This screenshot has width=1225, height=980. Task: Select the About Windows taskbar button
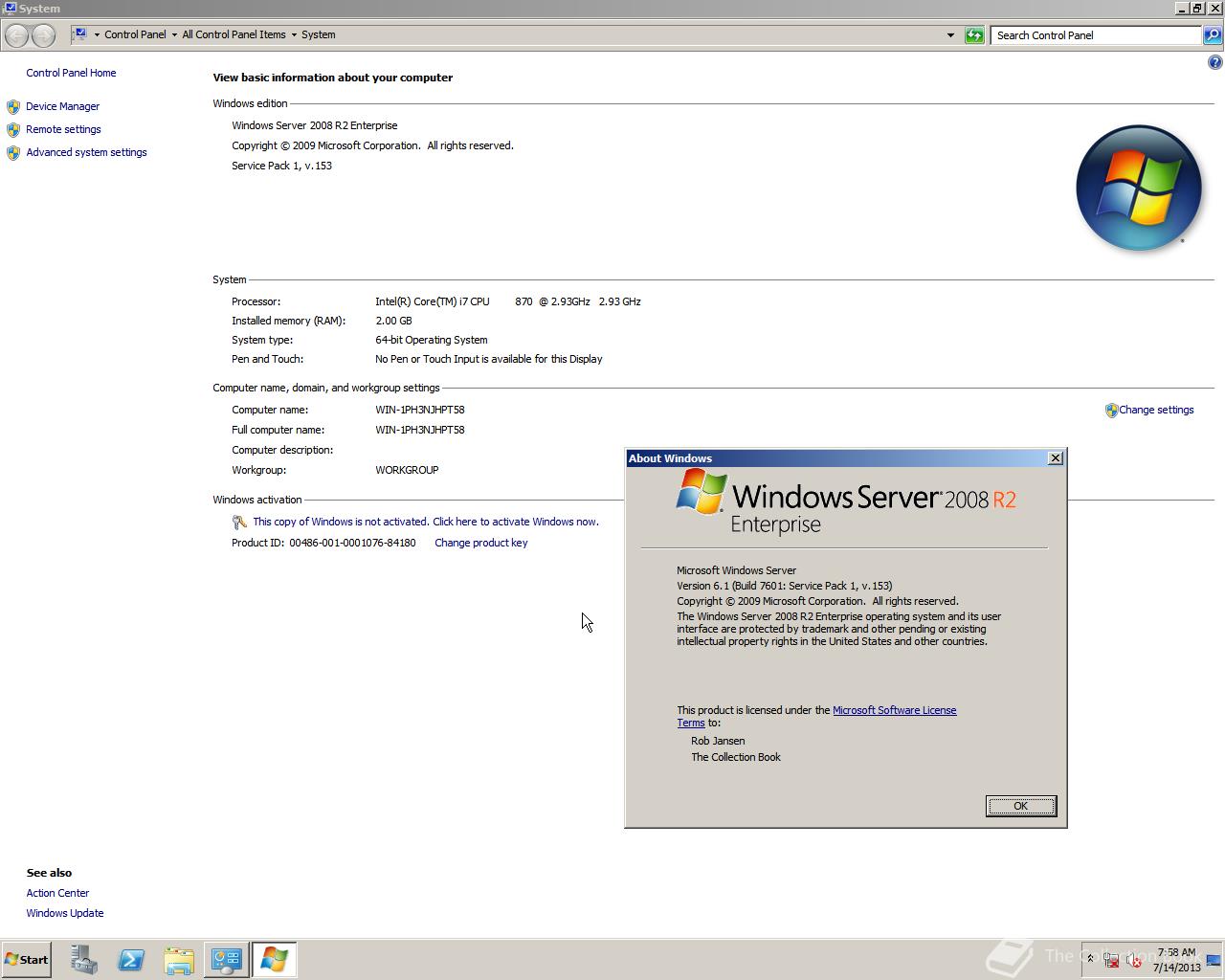click(x=275, y=960)
